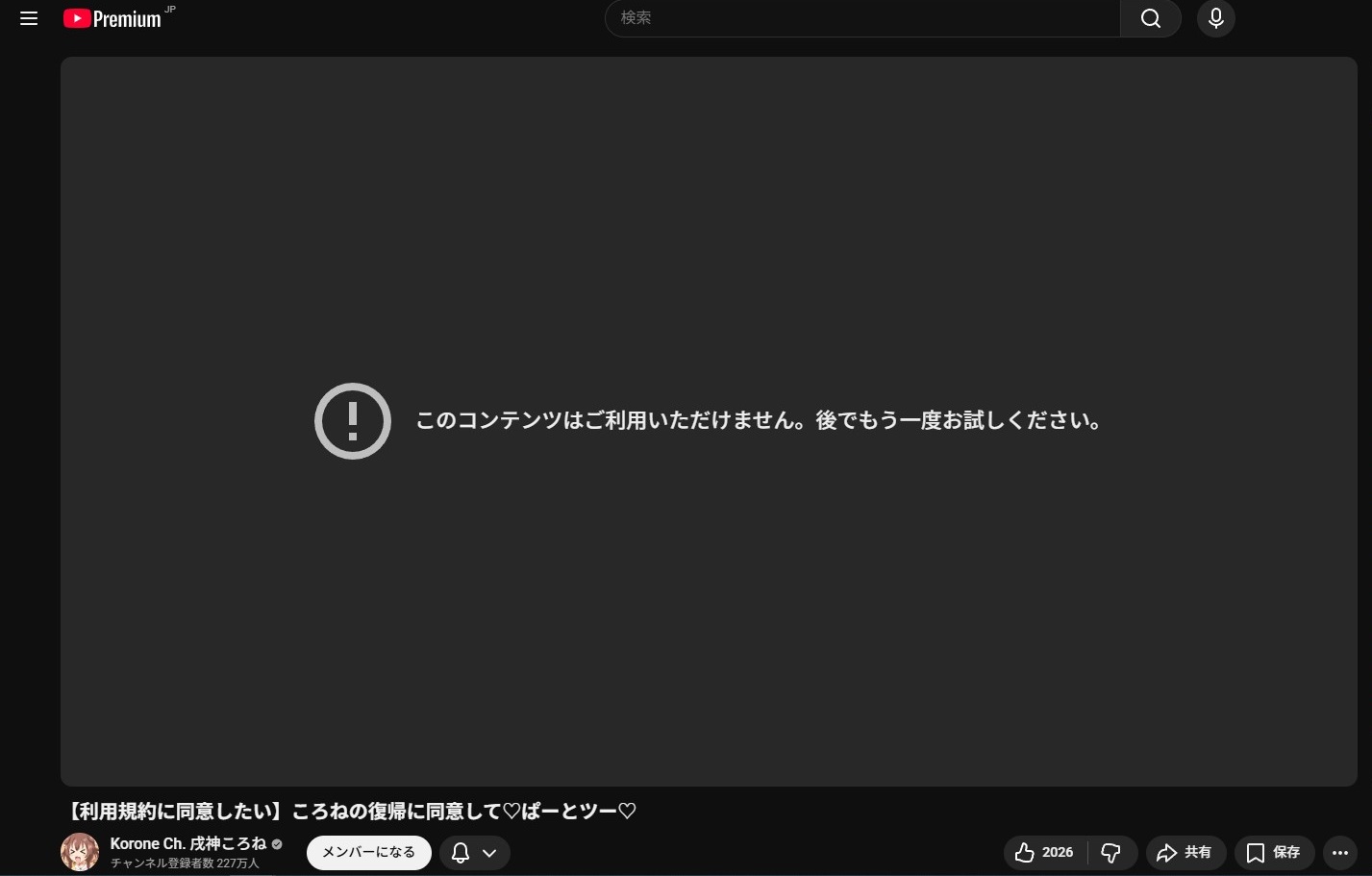1372x876 pixels.
Task: Open the three-dot more actions menu
Action: point(1340,853)
